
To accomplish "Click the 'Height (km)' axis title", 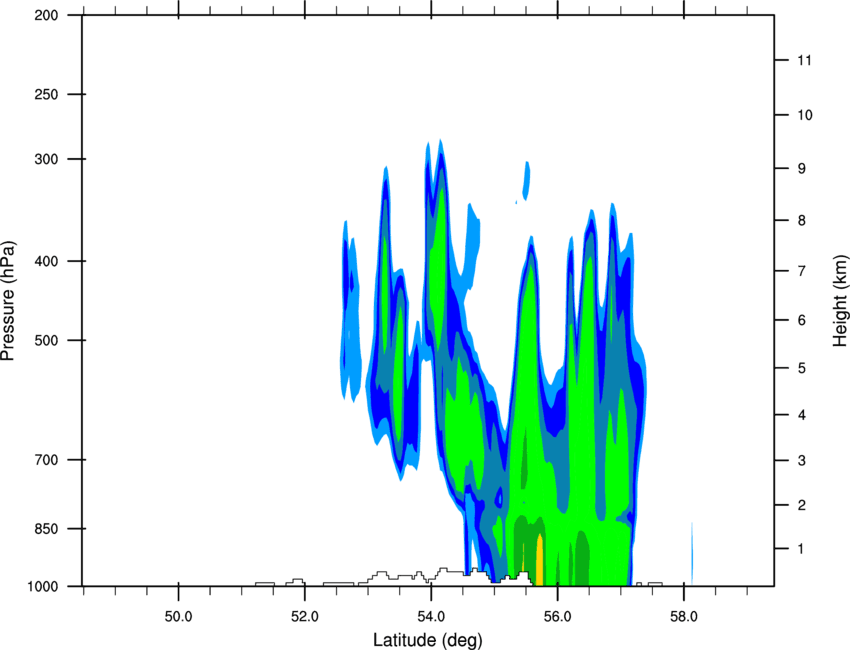I will click(x=840, y=301).
